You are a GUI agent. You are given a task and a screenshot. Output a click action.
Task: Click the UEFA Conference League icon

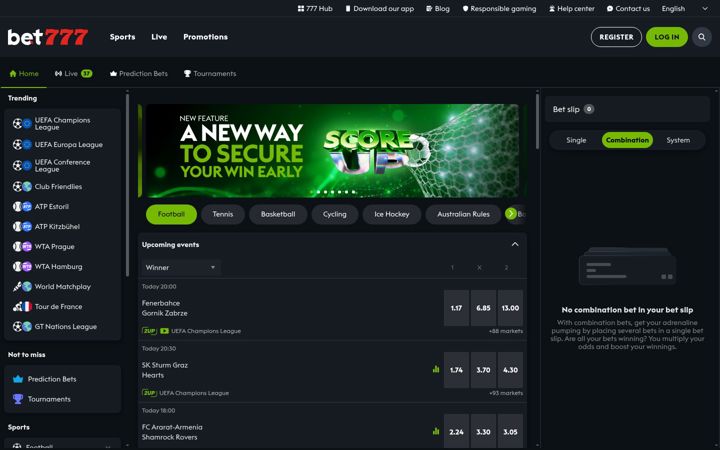pos(22,165)
